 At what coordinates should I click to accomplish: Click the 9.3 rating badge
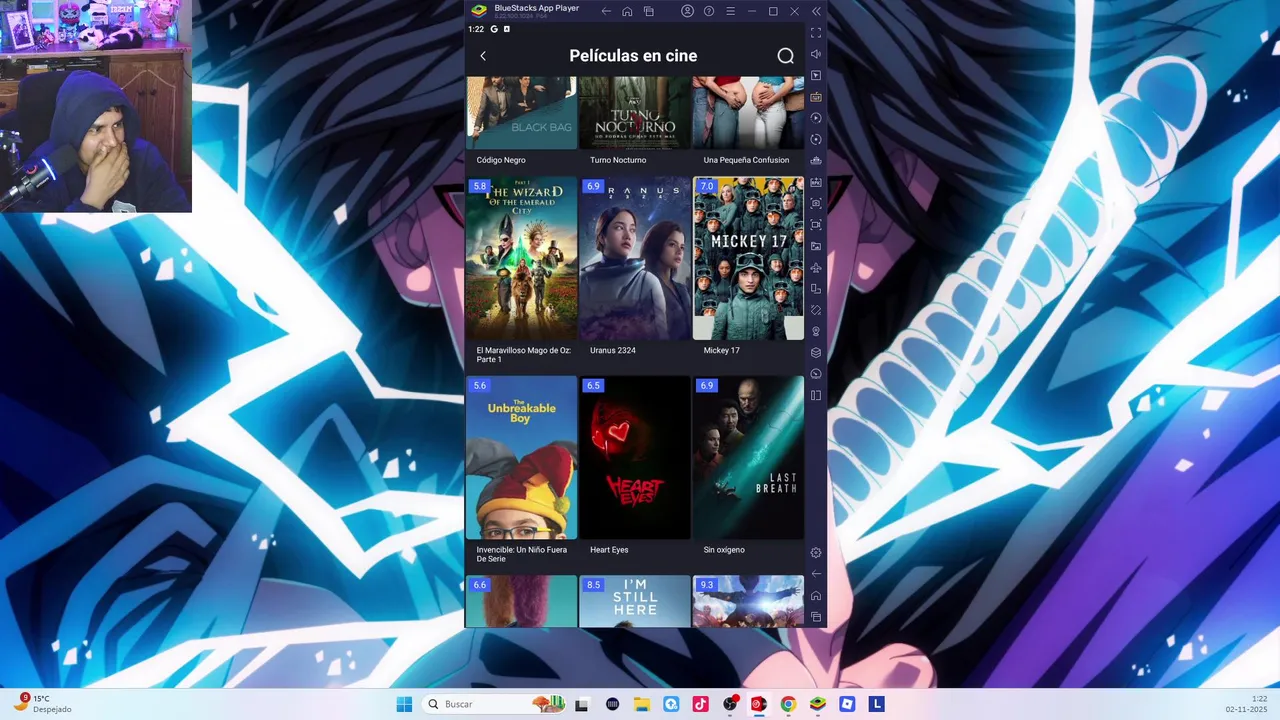click(x=706, y=585)
